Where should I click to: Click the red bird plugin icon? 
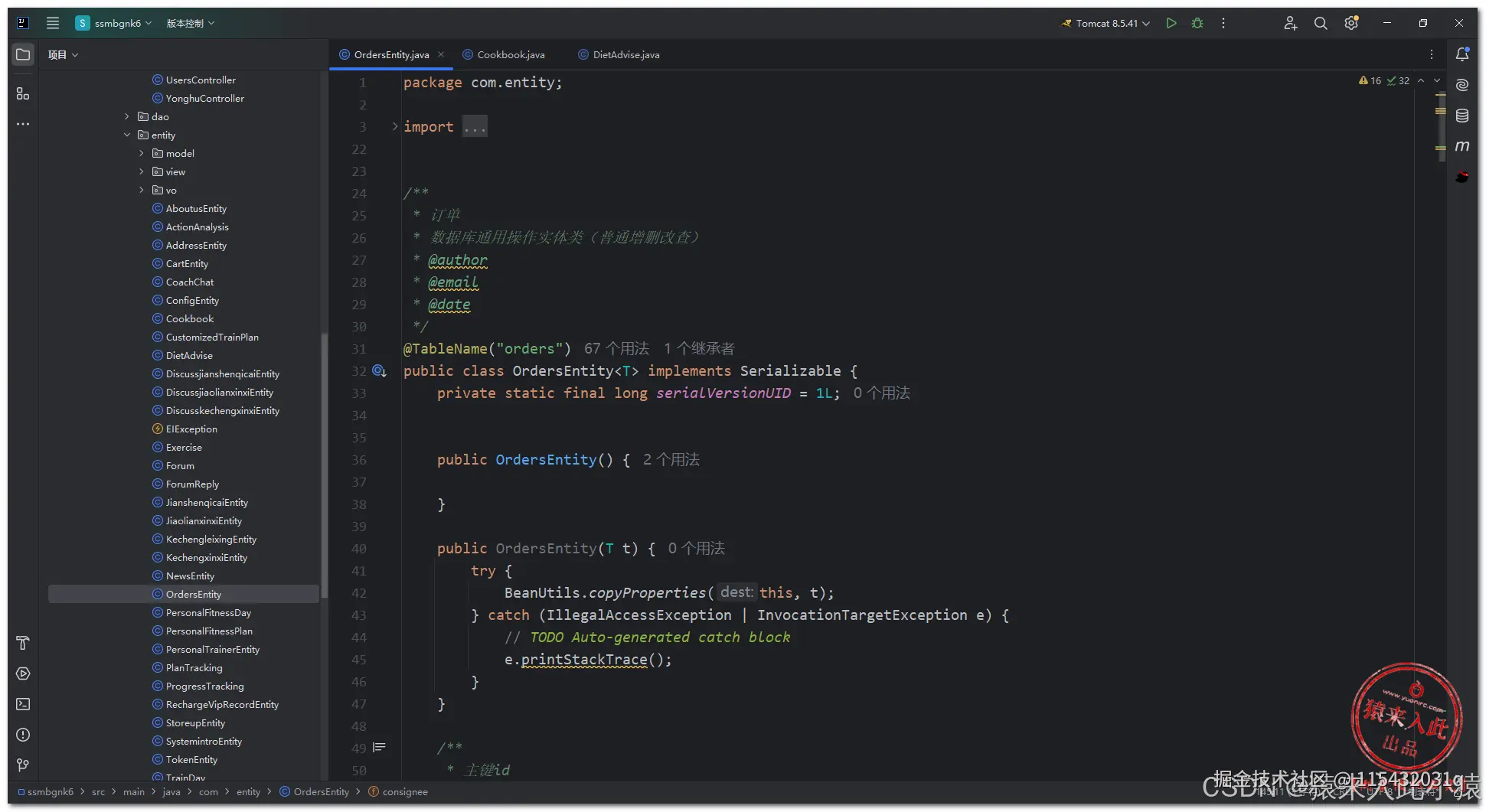click(1462, 177)
